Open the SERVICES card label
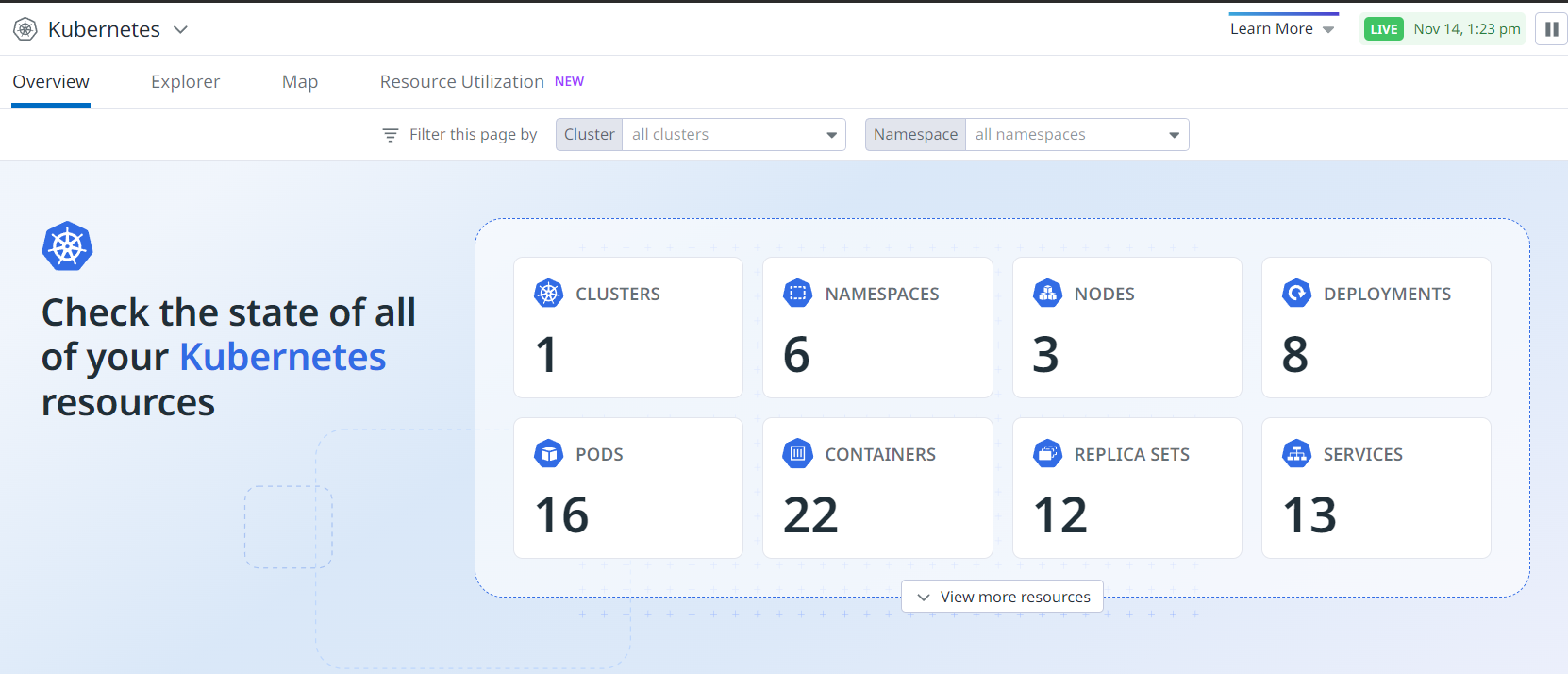Viewport: 1568px width, 674px height. (1363, 454)
